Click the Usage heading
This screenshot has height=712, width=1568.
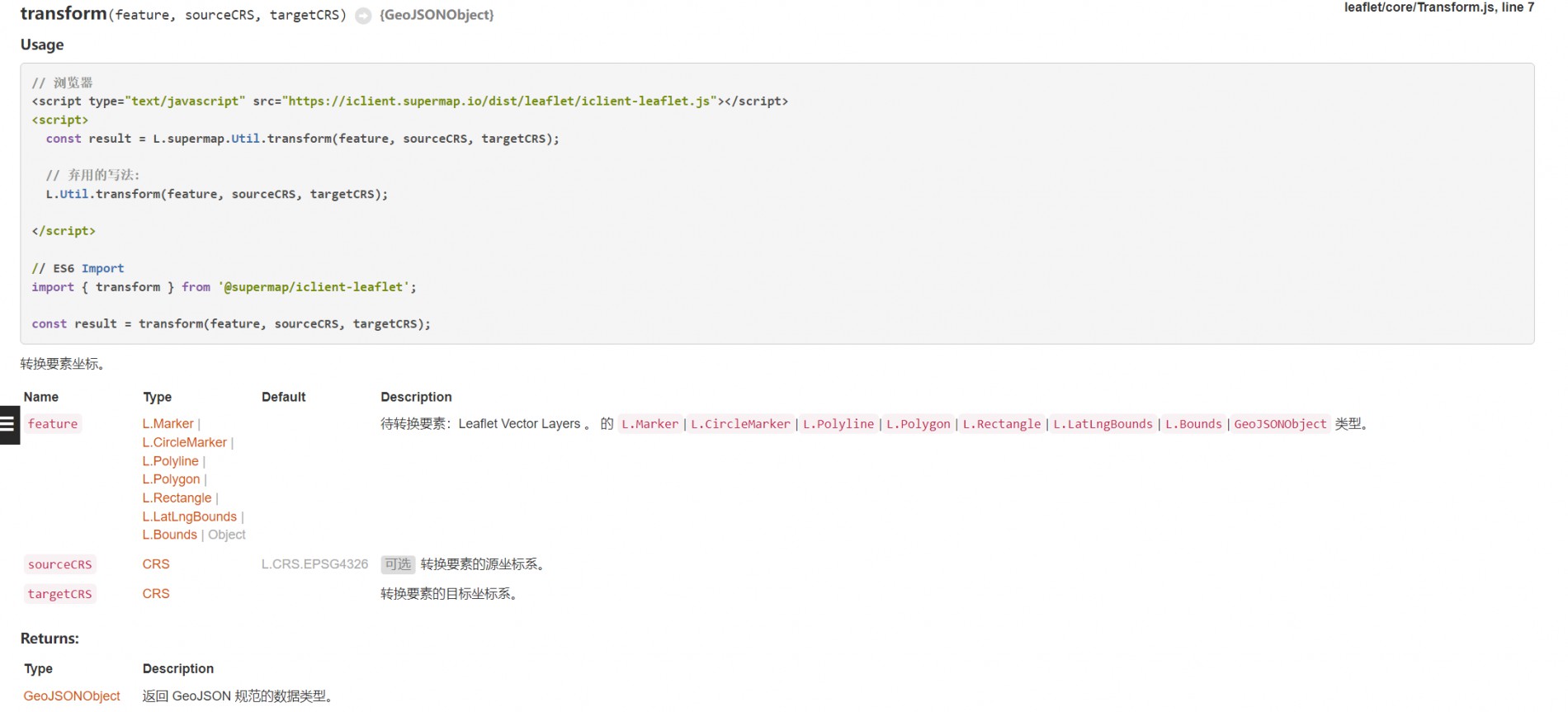[x=42, y=45]
